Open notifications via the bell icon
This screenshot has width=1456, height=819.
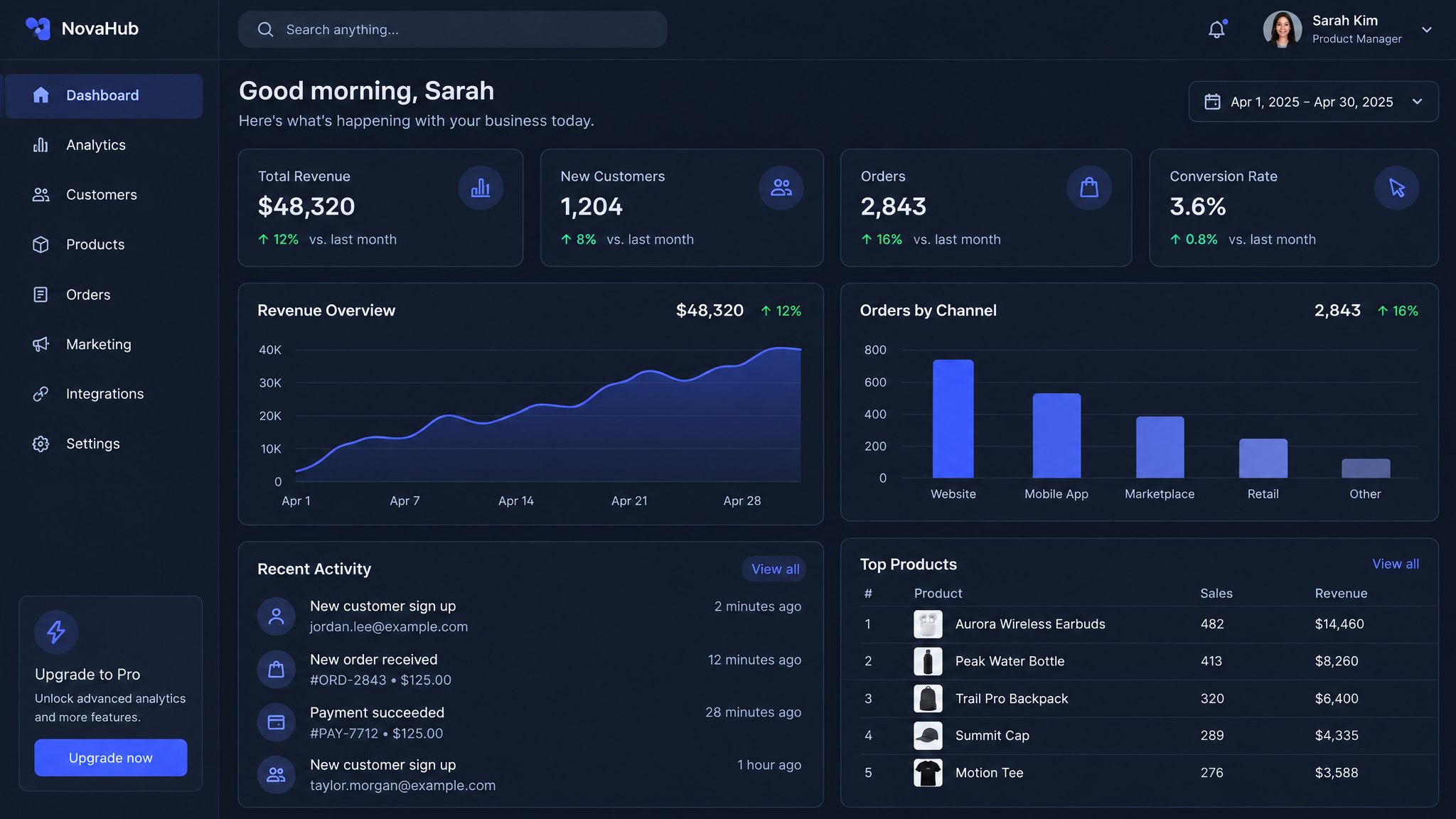tap(1217, 29)
